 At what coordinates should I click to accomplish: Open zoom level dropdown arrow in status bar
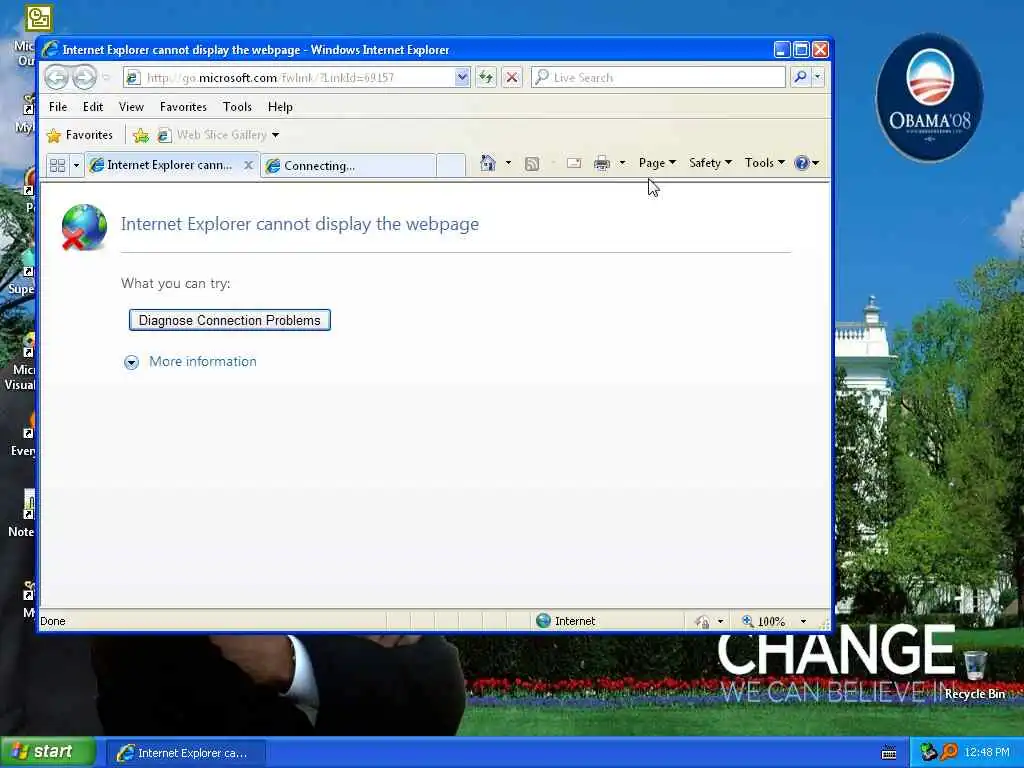(x=803, y=622)
